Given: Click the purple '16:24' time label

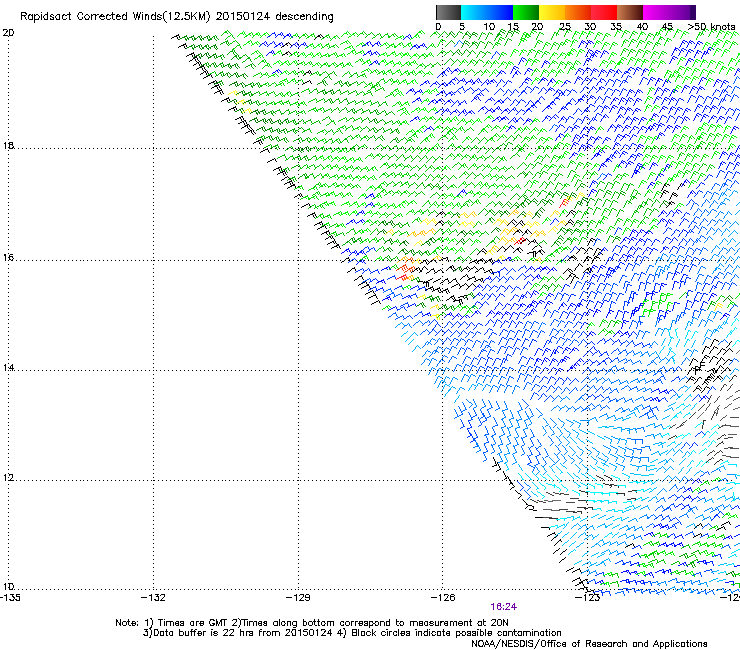Looking at the screenshot, I should [503, 607].
